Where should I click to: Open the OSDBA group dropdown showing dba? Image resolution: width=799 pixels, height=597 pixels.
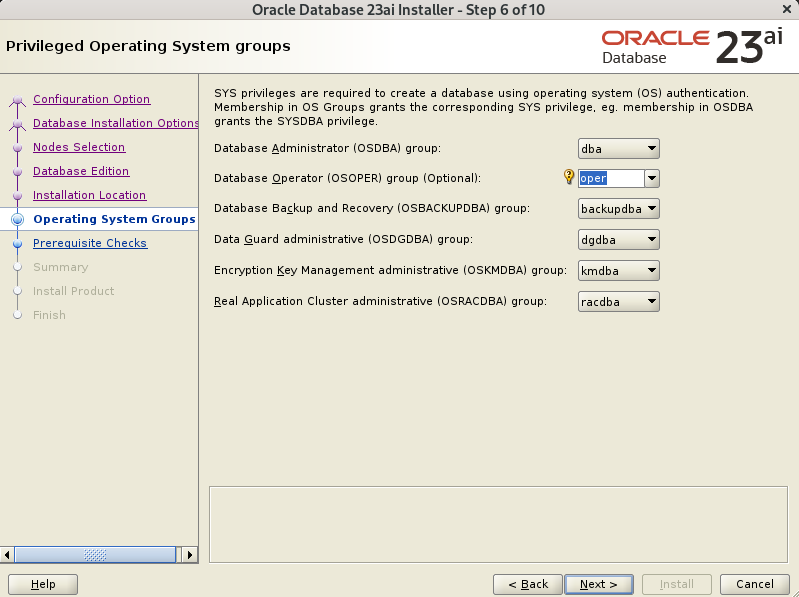pos(619,149)
